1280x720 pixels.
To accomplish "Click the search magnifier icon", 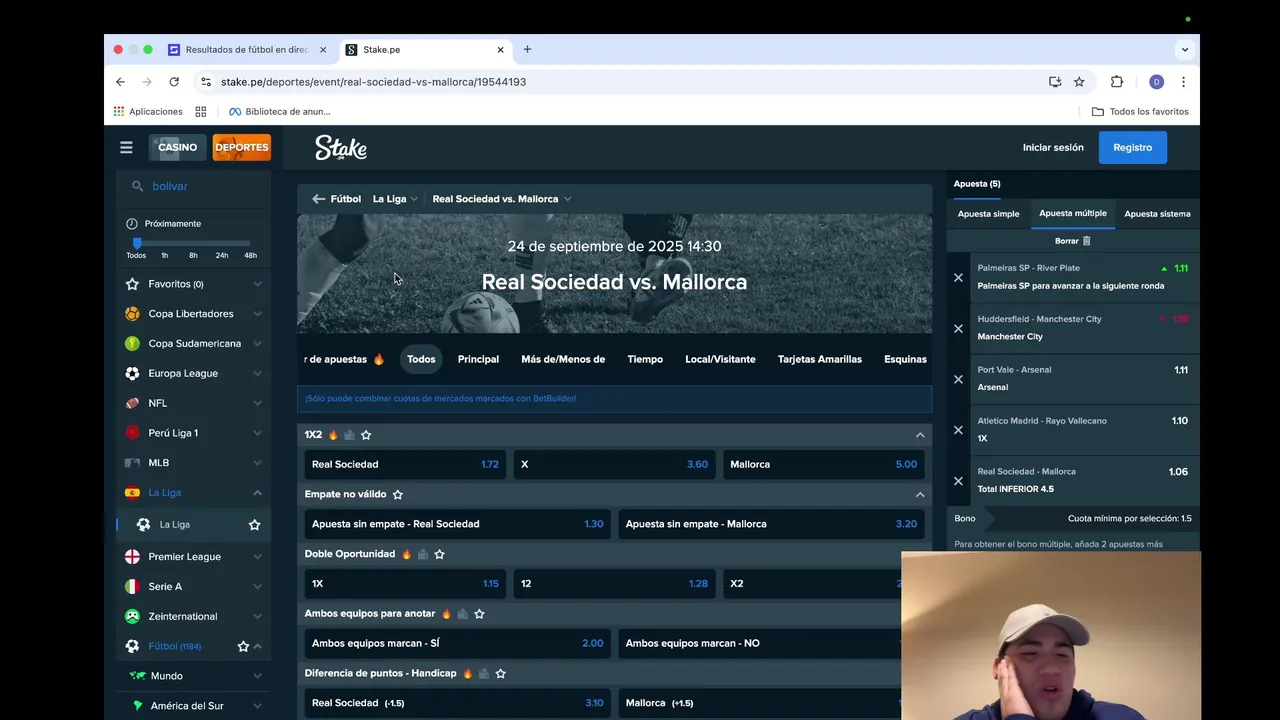I will click(137, 186).
